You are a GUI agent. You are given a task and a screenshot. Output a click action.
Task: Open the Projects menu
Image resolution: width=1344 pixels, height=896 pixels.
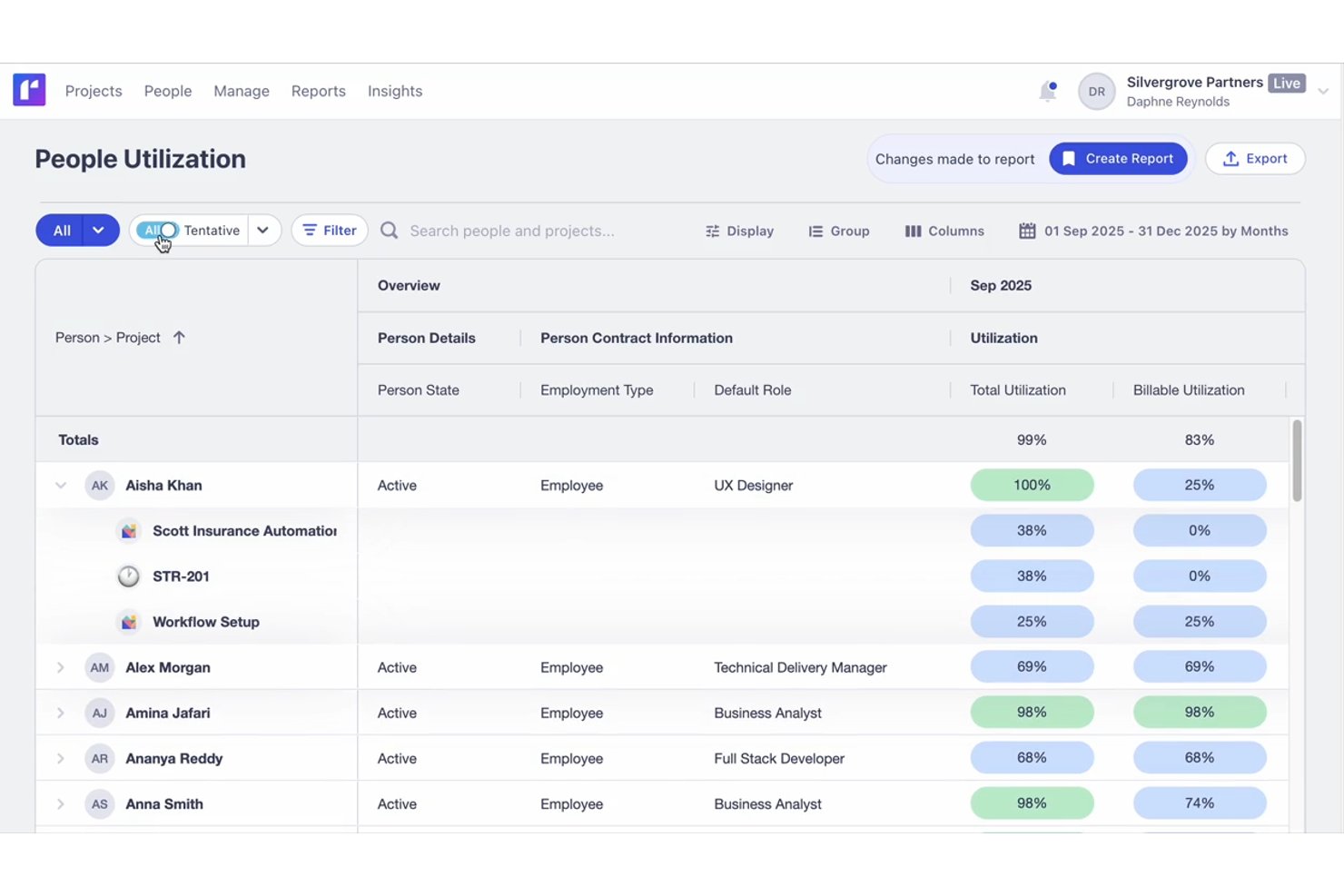(94, 91)
